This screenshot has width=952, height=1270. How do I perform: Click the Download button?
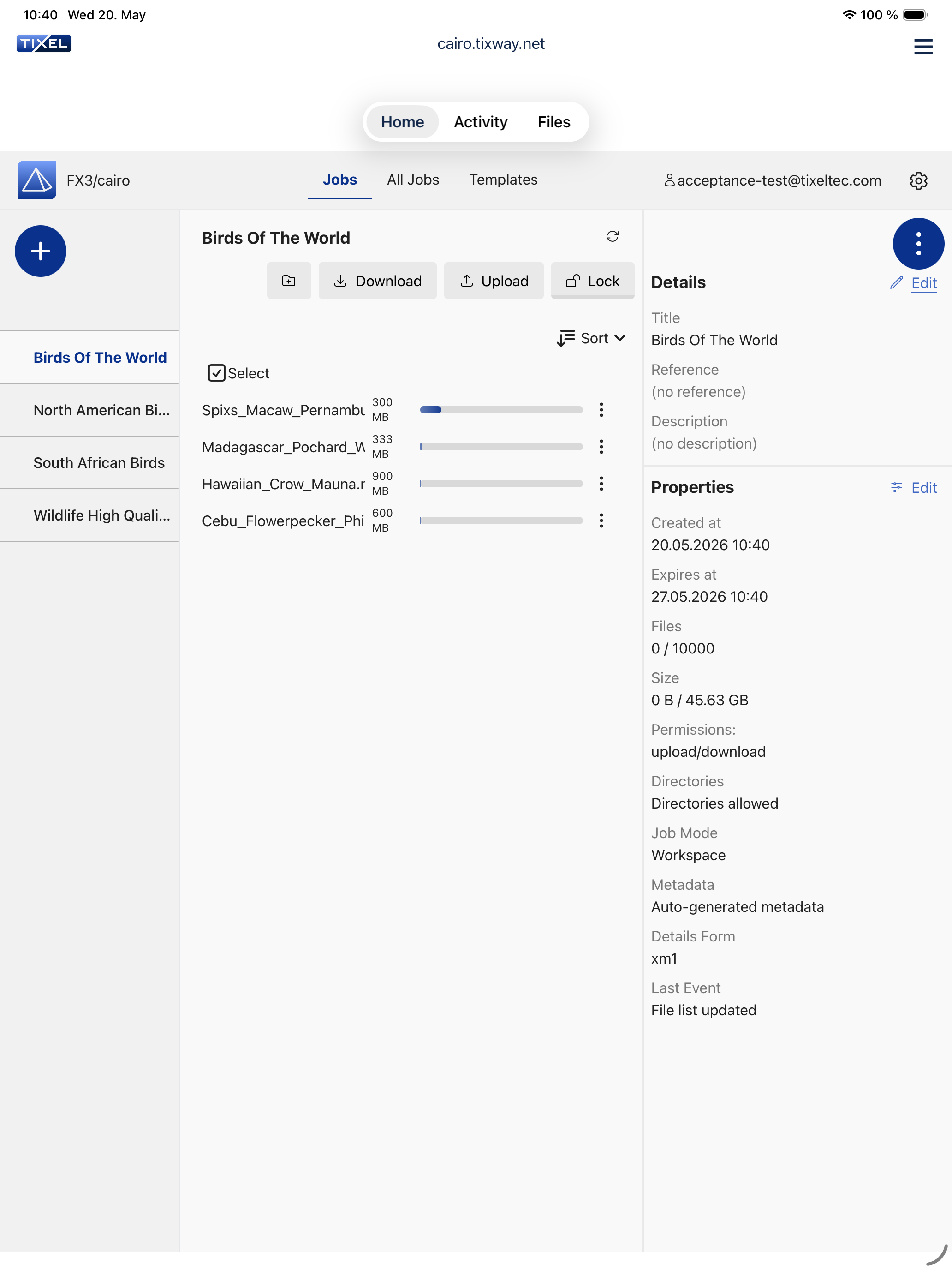tap(378, 281)
